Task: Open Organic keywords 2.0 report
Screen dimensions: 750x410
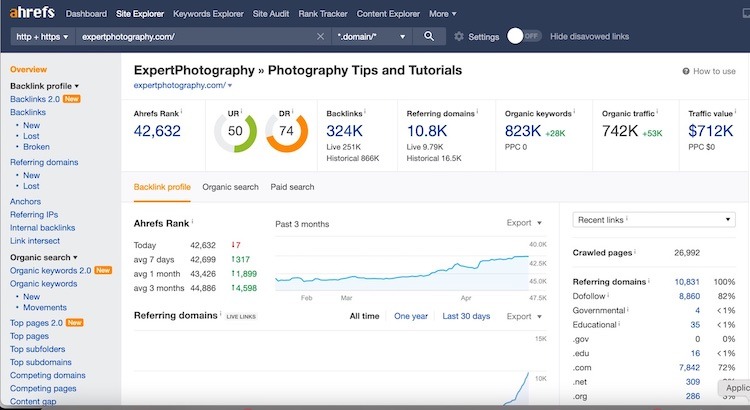Action: point(50,271)
